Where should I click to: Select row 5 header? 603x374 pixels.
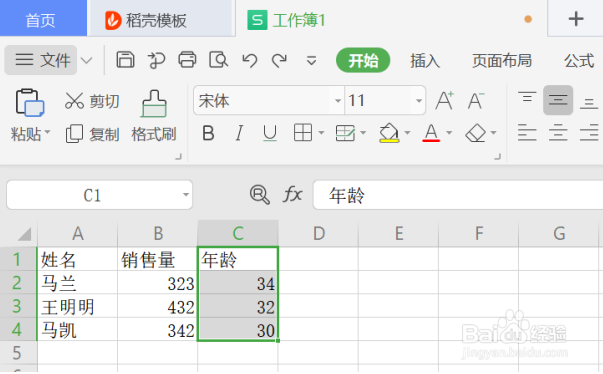[x=18, y=352]
